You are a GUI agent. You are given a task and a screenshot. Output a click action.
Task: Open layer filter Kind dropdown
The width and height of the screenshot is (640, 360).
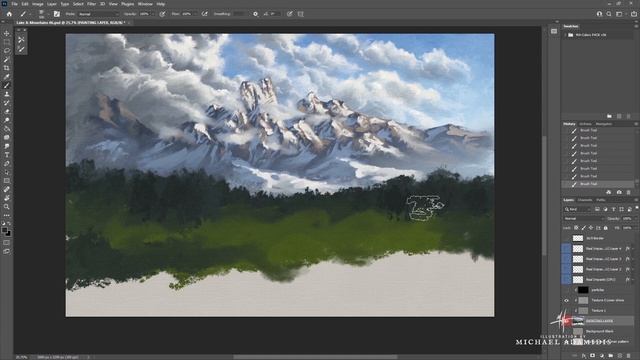tap(577, 209)
